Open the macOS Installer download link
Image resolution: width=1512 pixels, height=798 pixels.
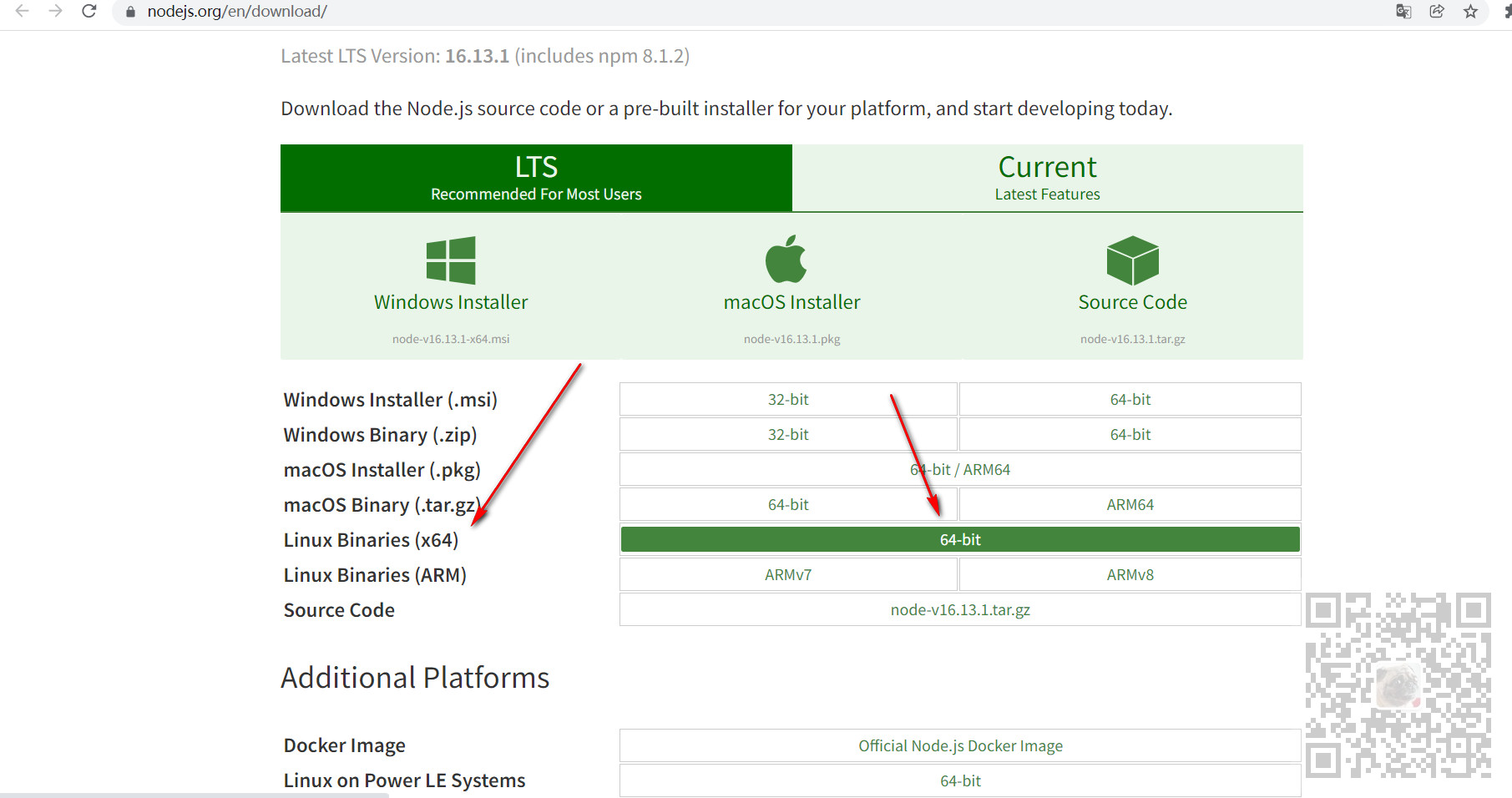coord(792,302)
